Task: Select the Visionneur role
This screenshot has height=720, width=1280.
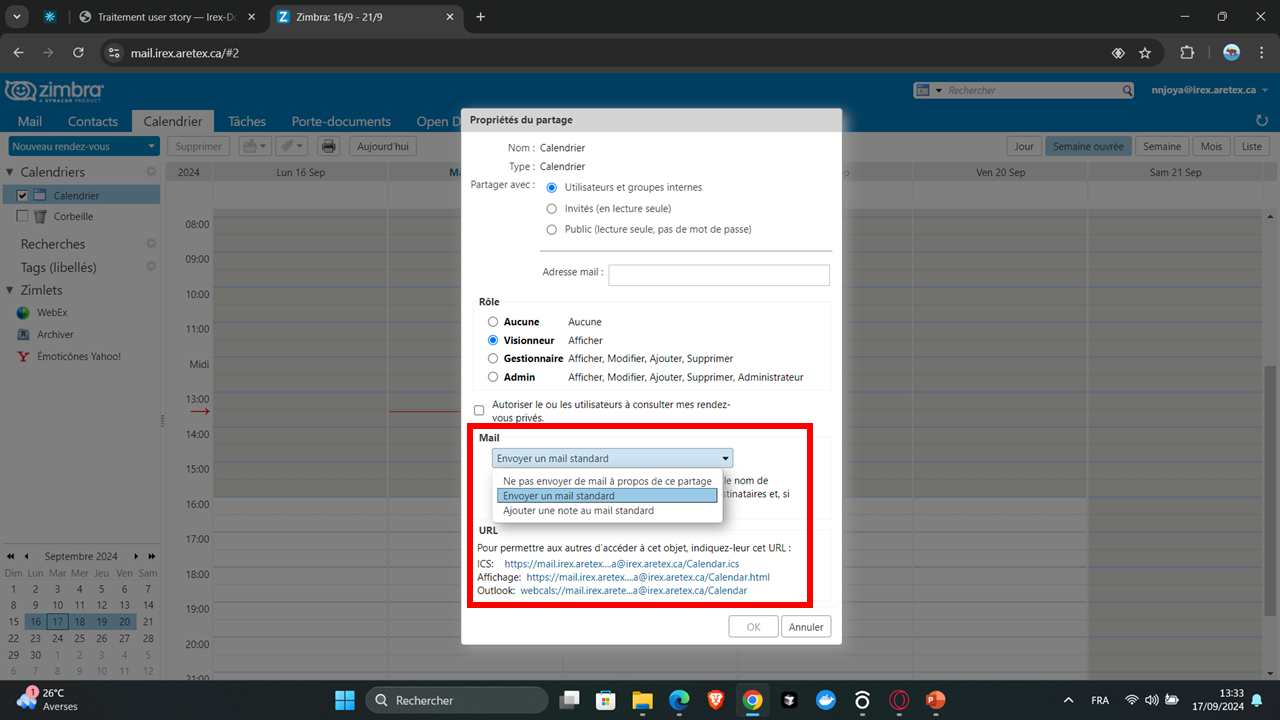Action: (x=492, y=340)
